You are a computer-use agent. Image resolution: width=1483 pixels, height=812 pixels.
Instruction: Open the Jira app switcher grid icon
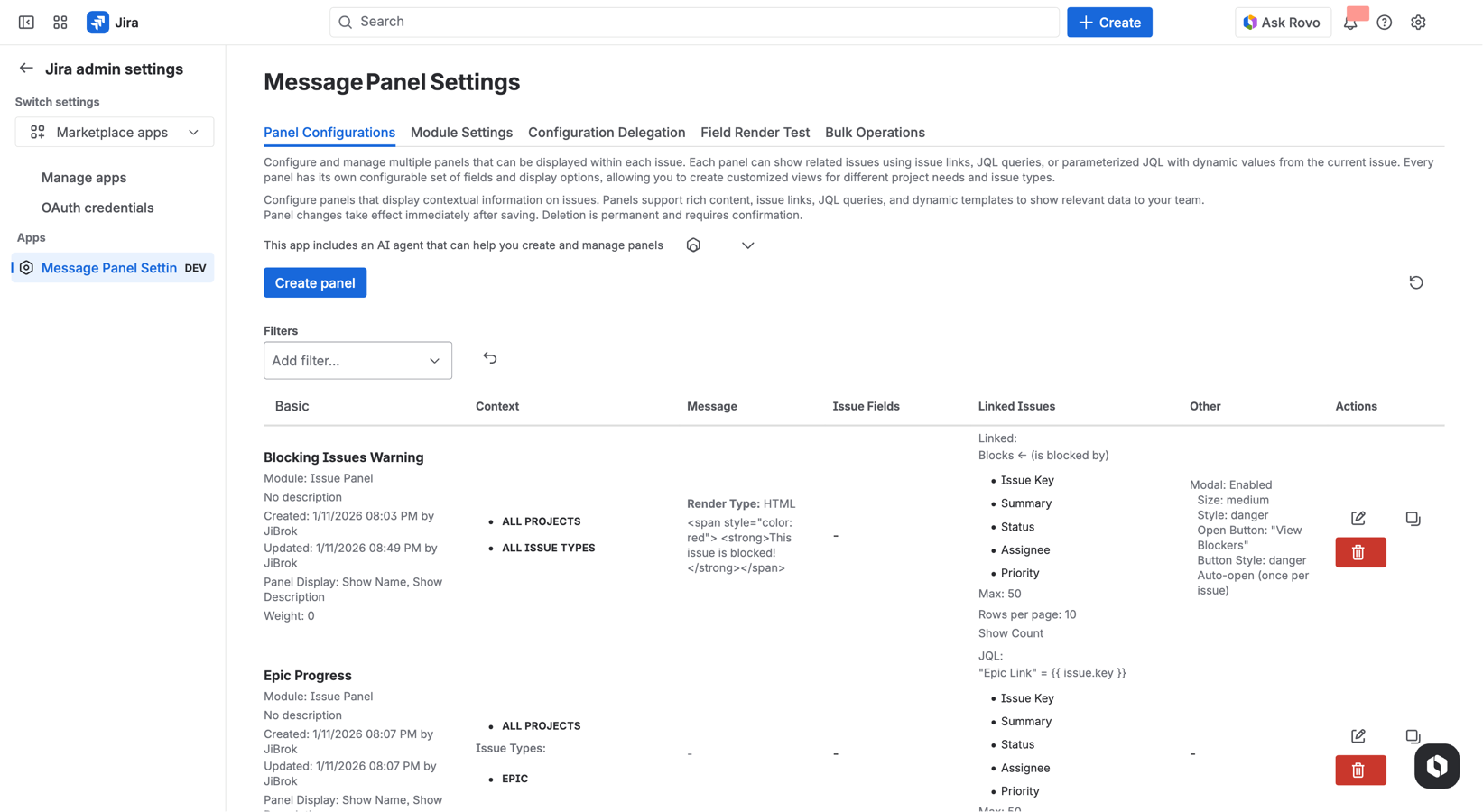click(60, 21)
